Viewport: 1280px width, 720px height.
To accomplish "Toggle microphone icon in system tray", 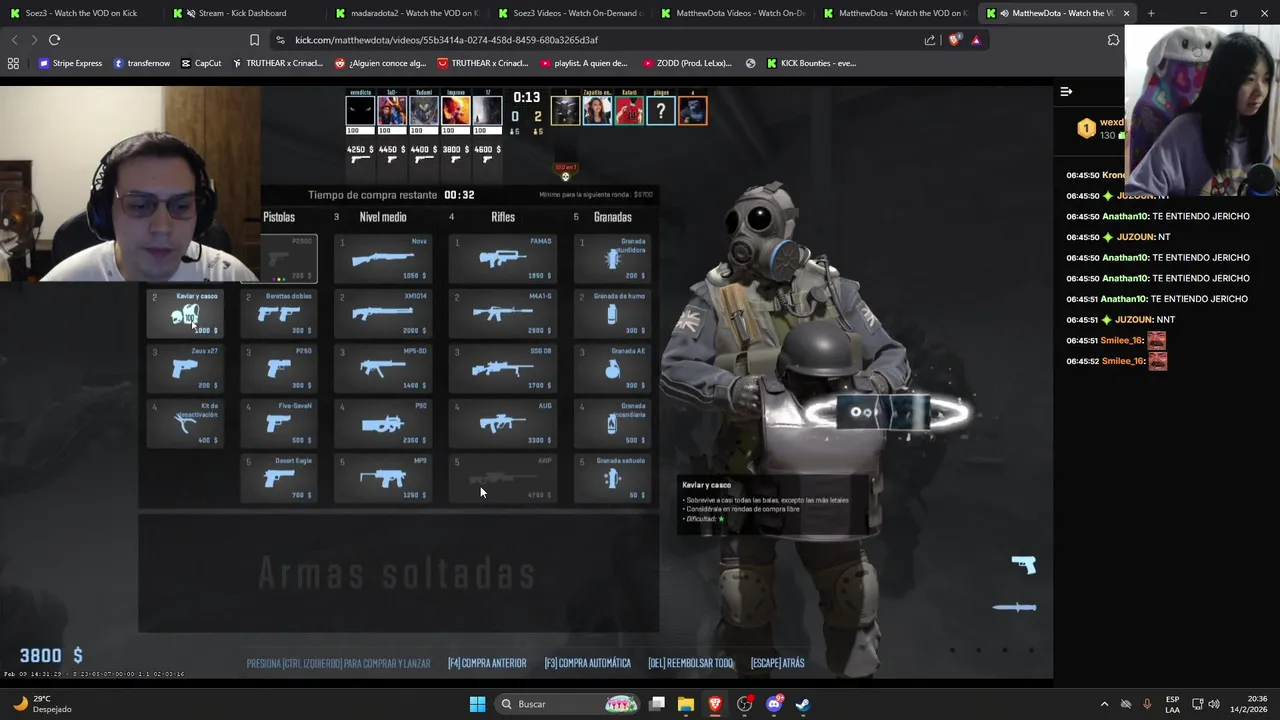I will (x=1147, y=704).
